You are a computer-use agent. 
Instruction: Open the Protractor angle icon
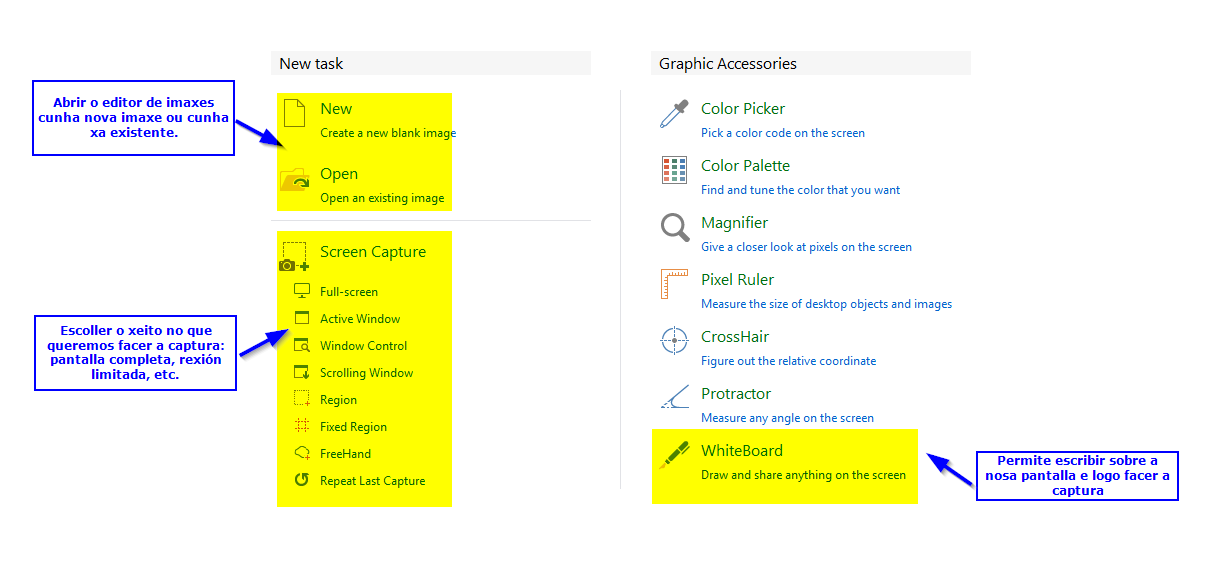pos(674,398)
